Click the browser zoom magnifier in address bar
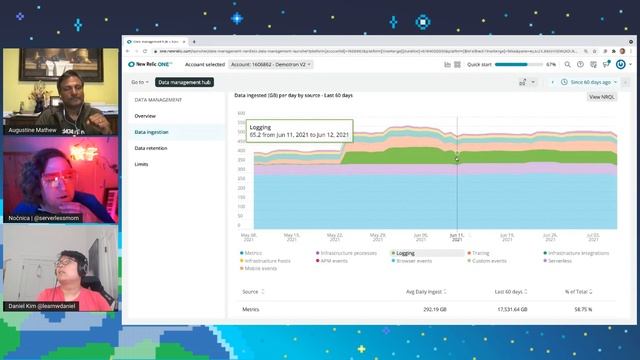This screenshot has height=360, width=640. [586, 51]
